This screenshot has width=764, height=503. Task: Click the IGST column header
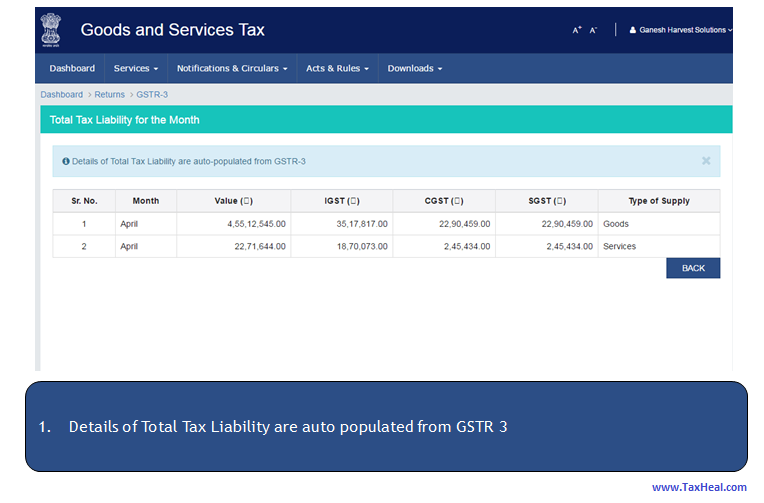(341, 201)
